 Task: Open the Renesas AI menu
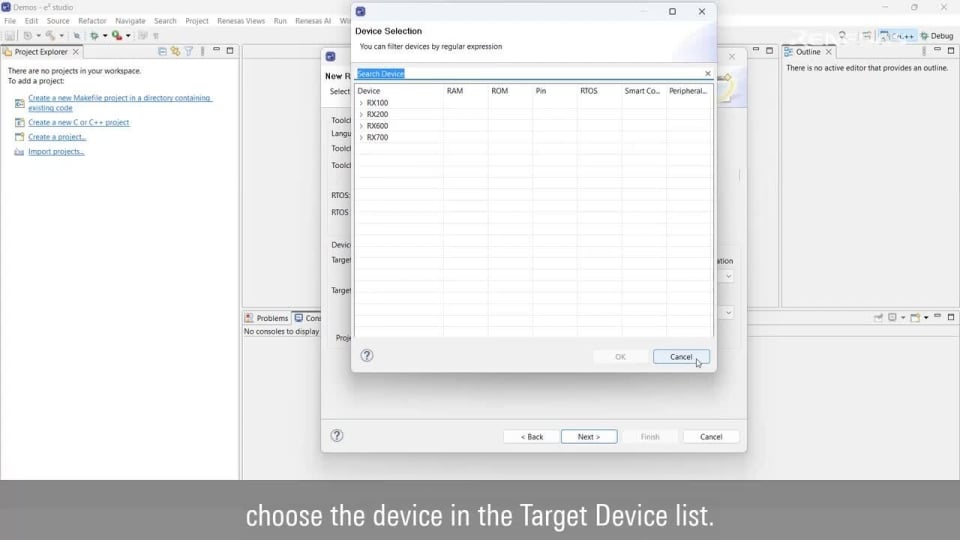pos(313,21)
